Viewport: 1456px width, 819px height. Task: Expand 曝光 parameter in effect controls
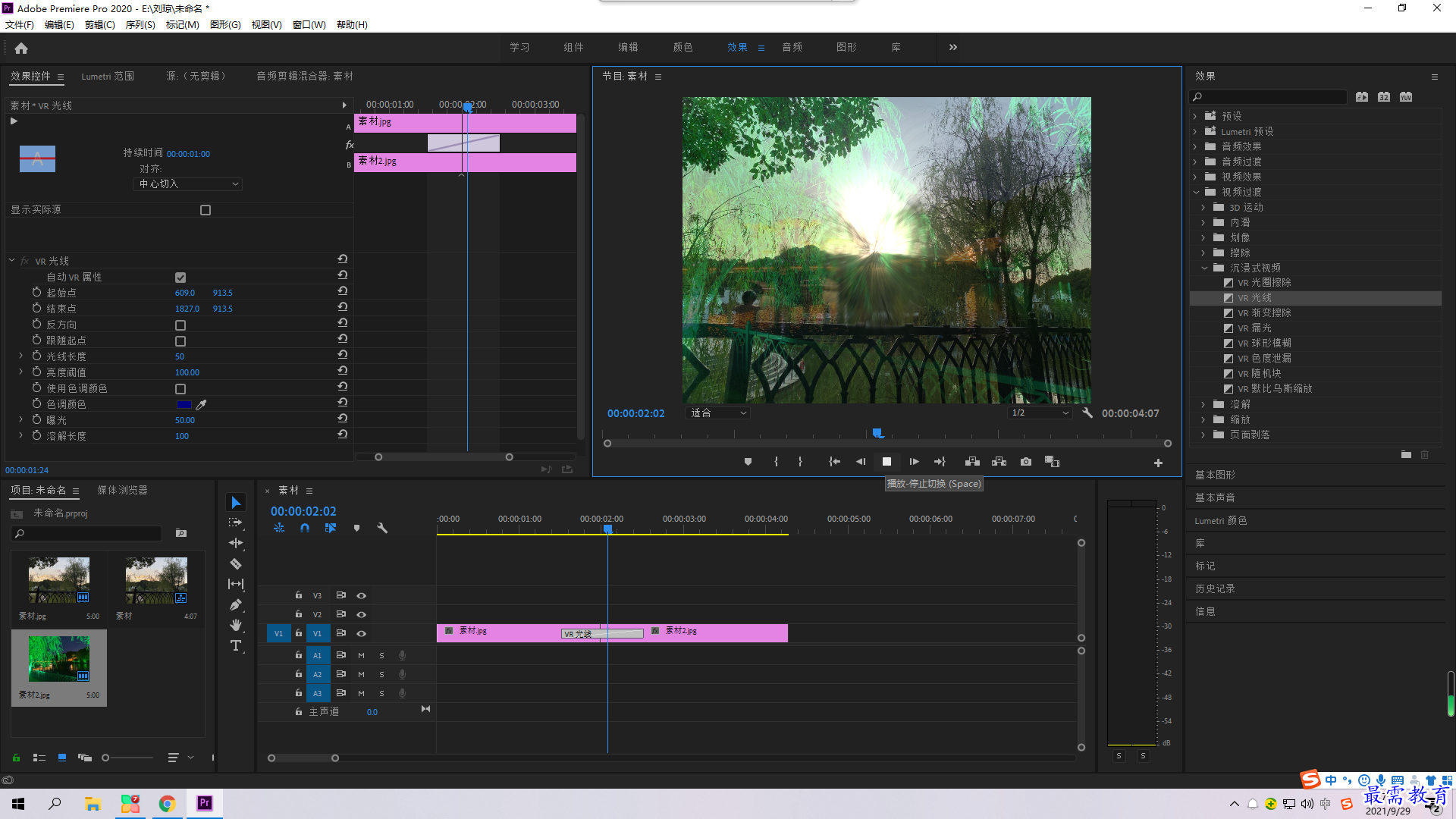tap(20, 419)
